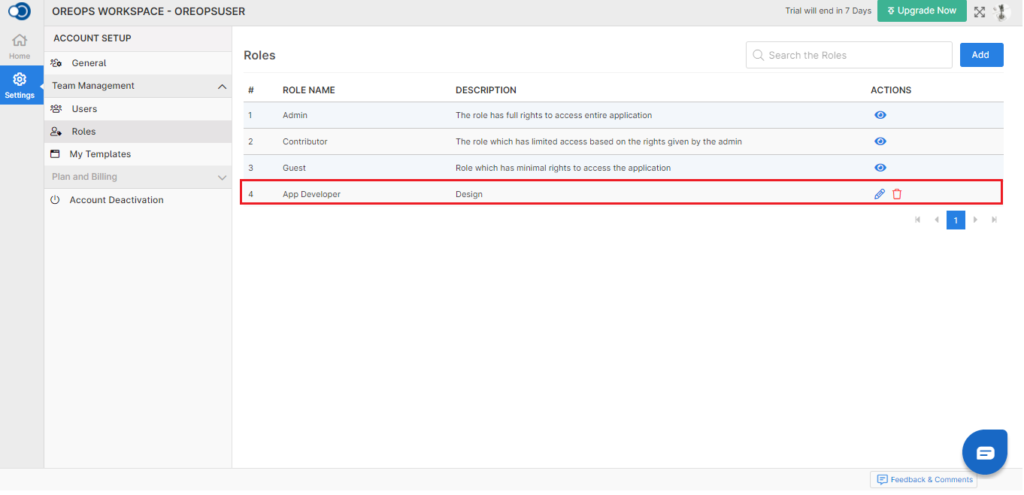Click the Add button
This screenshot has width=1024, height=495.
tap(982, 55)
